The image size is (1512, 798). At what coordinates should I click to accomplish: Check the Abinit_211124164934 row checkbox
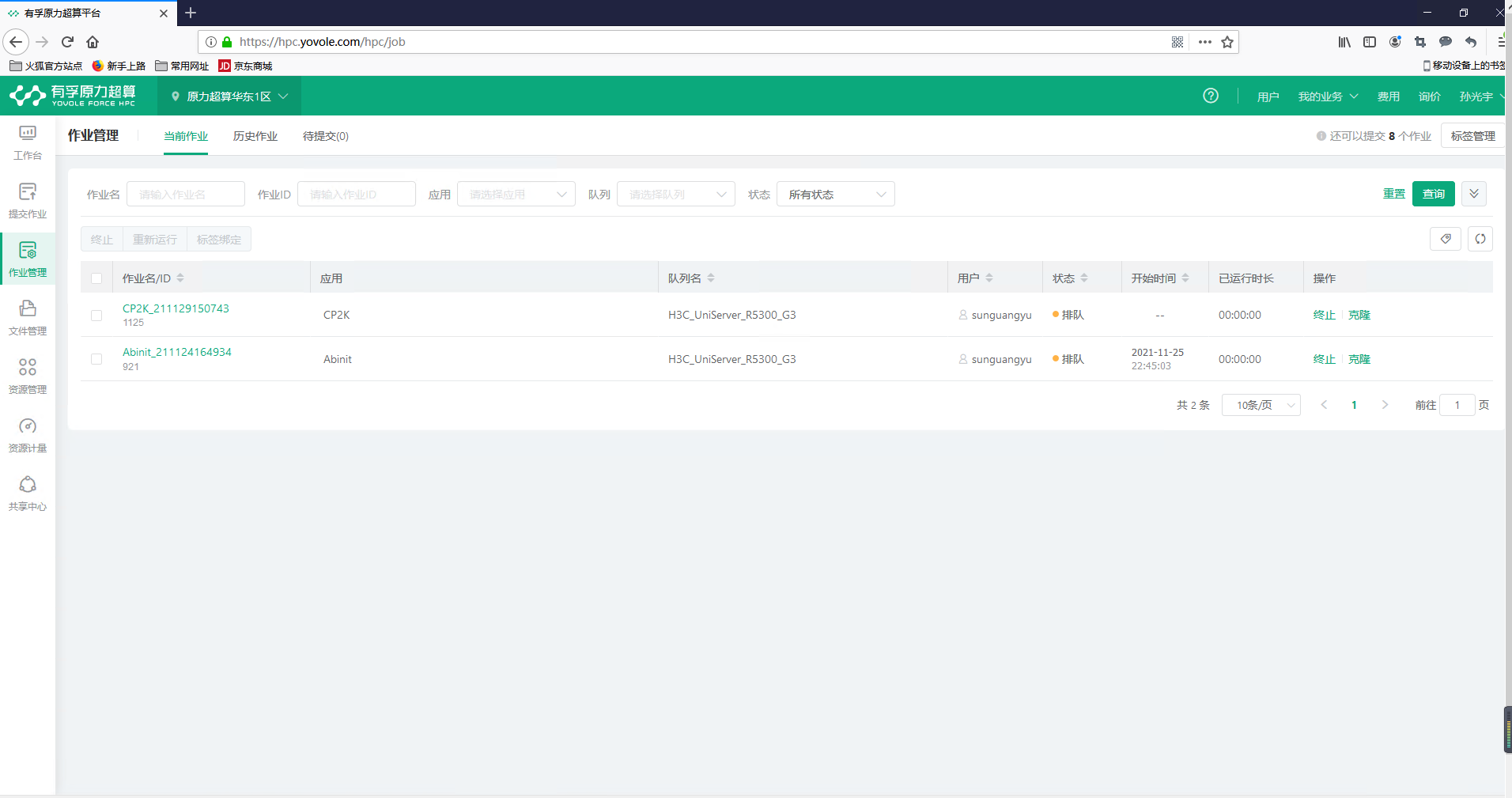click(x=96, y=359)
